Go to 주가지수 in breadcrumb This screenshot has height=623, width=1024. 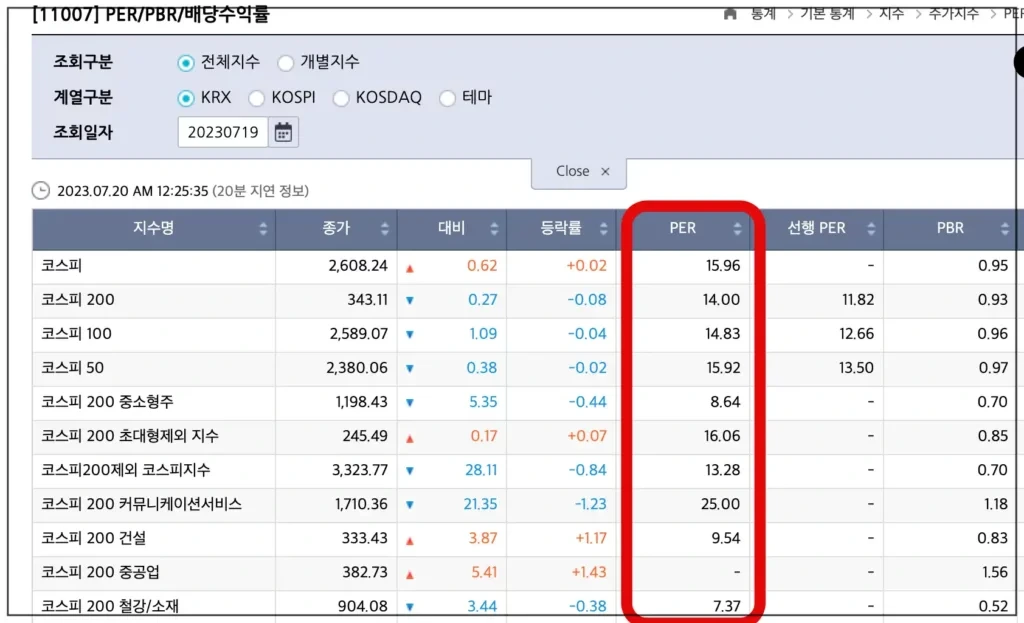pyautogui.click(x=953, y=13)
